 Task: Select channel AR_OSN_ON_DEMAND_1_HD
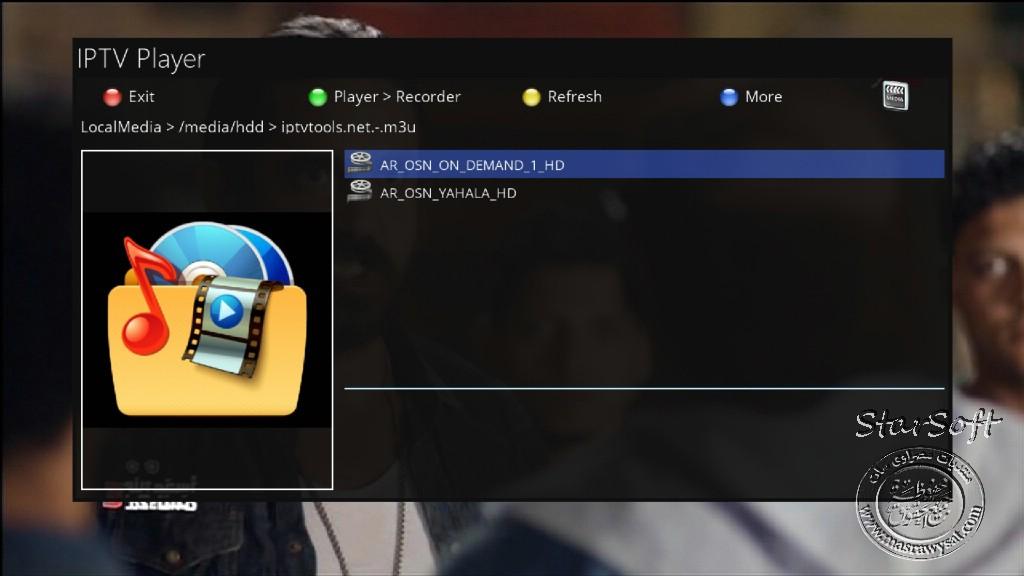[644, 164]
